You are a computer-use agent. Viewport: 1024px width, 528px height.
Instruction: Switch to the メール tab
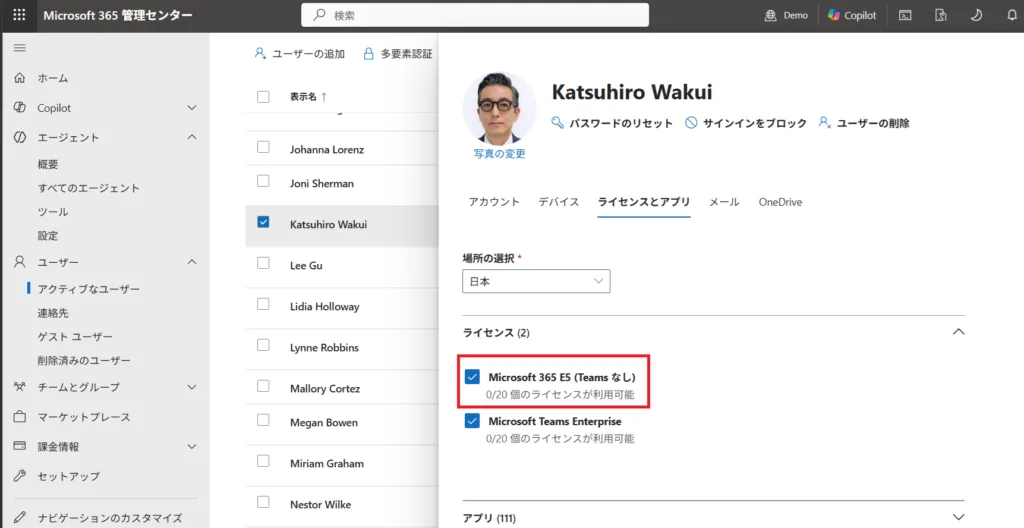tap(724, 202)
